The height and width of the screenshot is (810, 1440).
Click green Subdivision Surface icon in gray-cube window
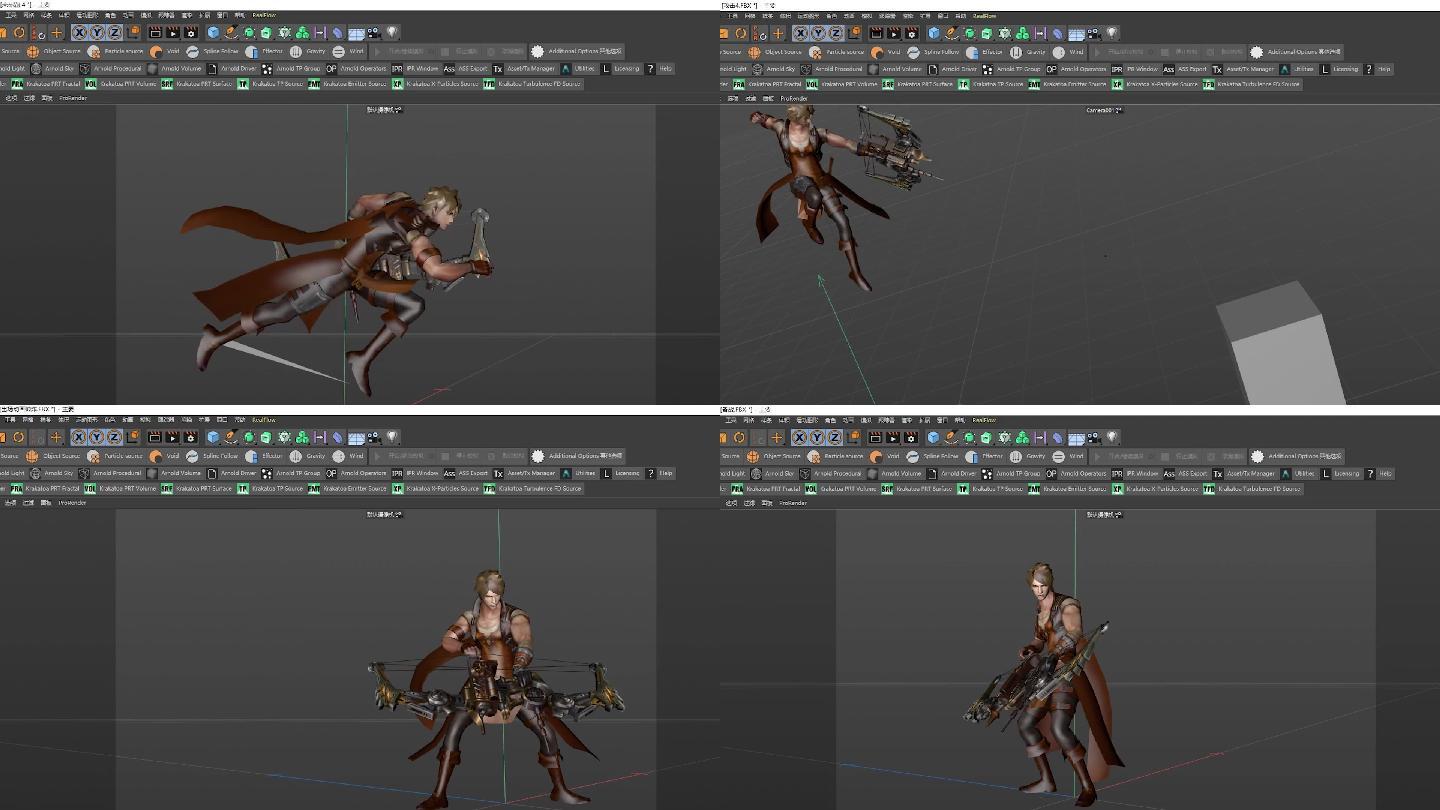pos(969,33)
